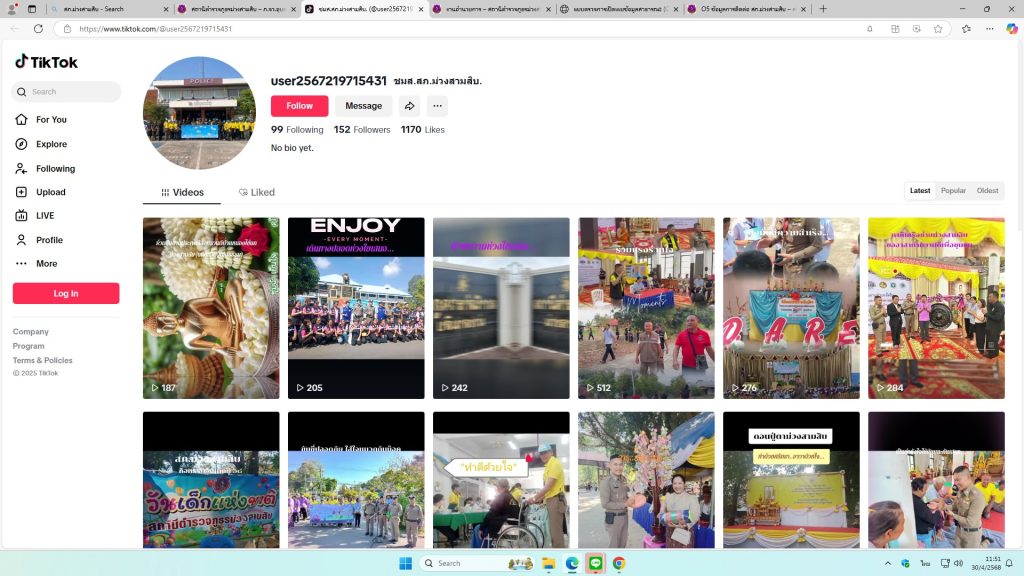Sort videos by Latest
Viewport: 1024px width, 576px height.
tap(920, 191)
